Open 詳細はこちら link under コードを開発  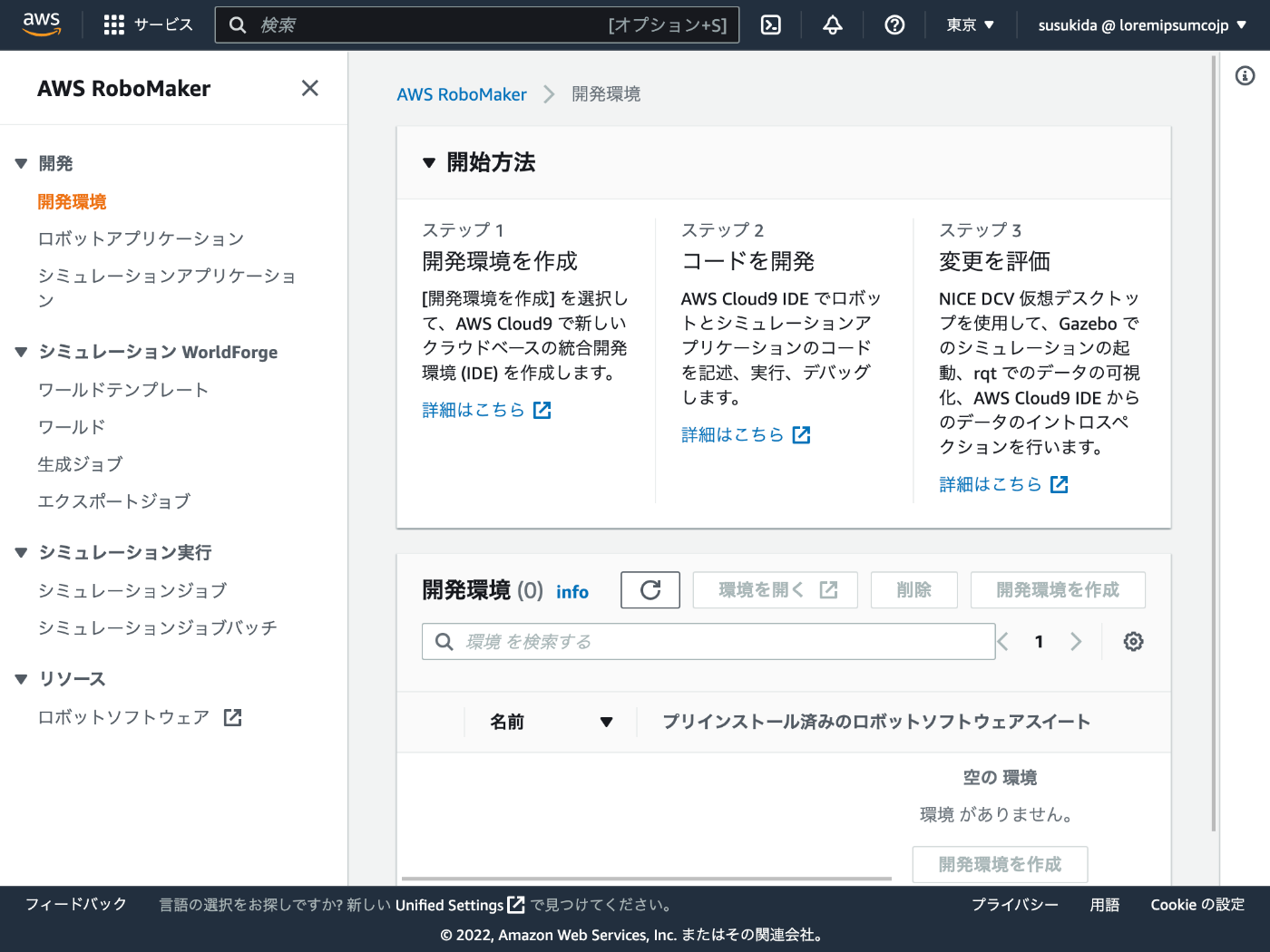pyautogui.click(x=732, y=435)
